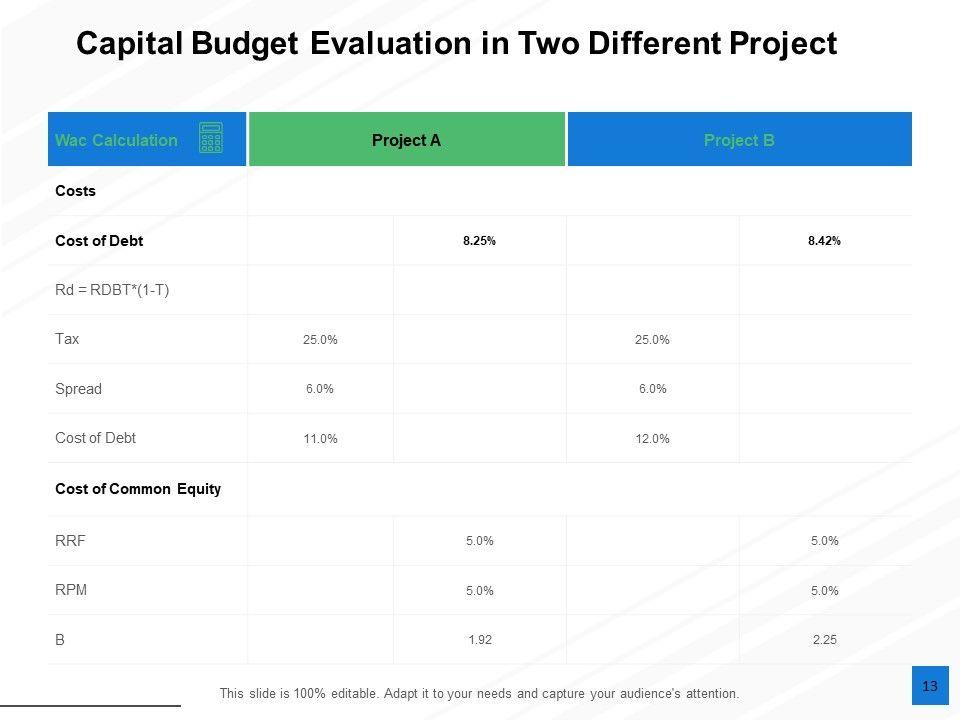Select the RRF row label
The height and width of the screenshot is (720, 960).
[70, 541]
